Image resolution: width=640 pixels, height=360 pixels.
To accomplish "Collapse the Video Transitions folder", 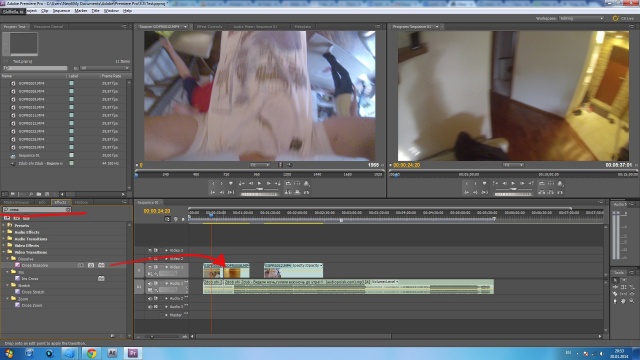I will [4, 252].
